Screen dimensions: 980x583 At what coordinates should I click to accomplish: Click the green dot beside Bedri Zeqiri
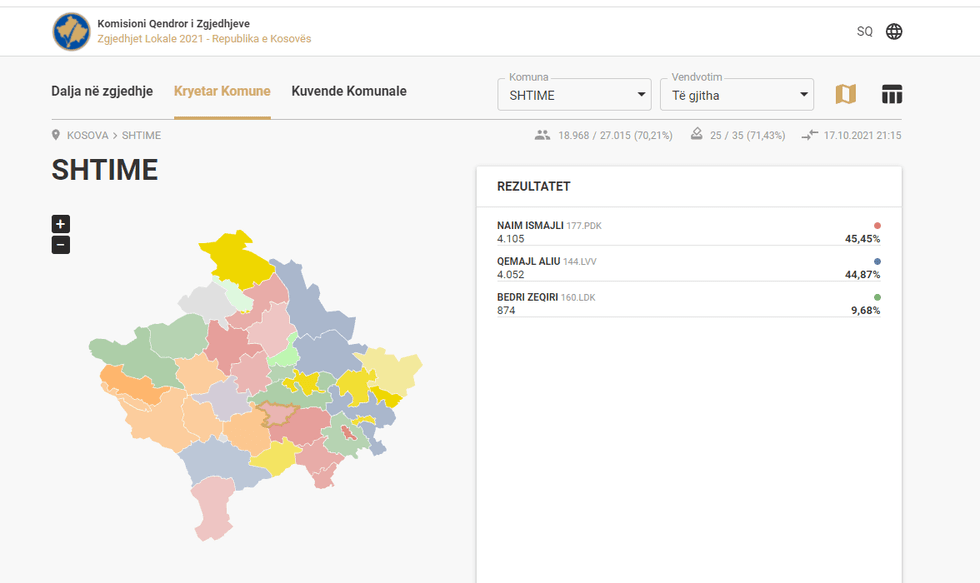pyautogui.click(x=877, y=297)
